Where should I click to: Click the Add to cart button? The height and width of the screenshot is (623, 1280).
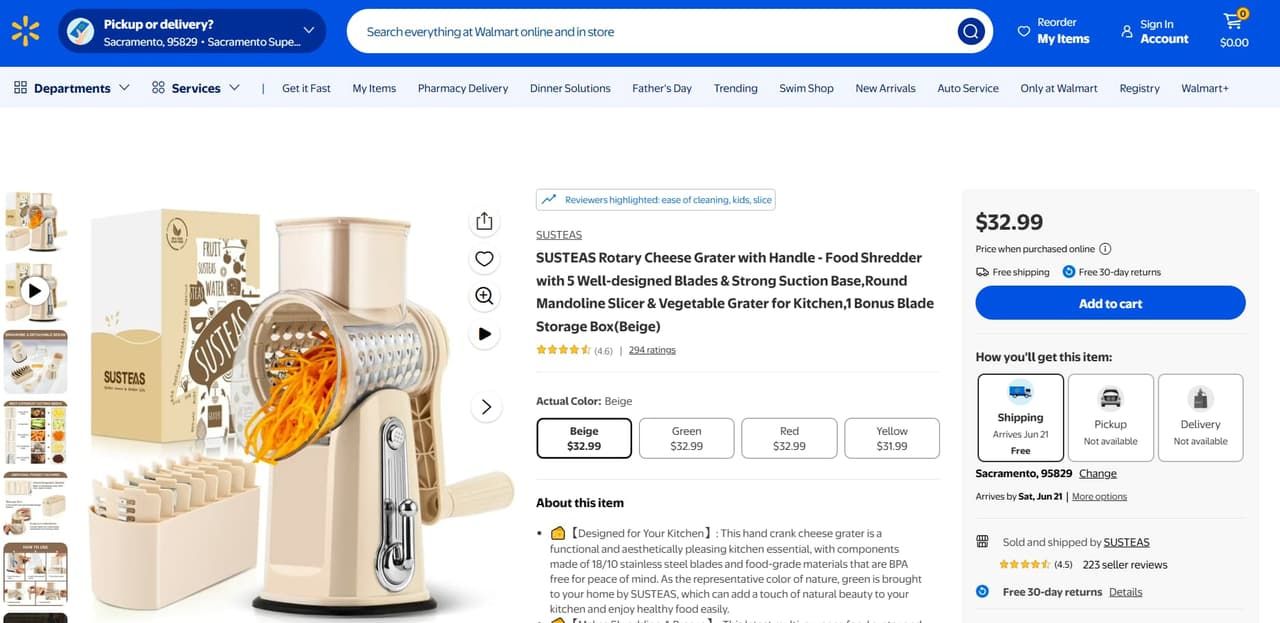(x=1110, y=303)
